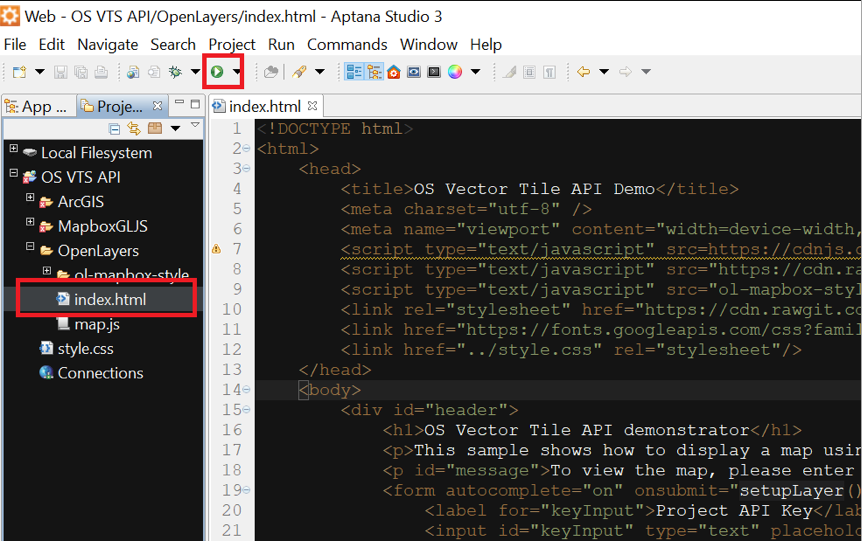Viewport: 862px width, 541px height.
Task: Click the eye preview toolbar icon
Action: pos(414,72)
